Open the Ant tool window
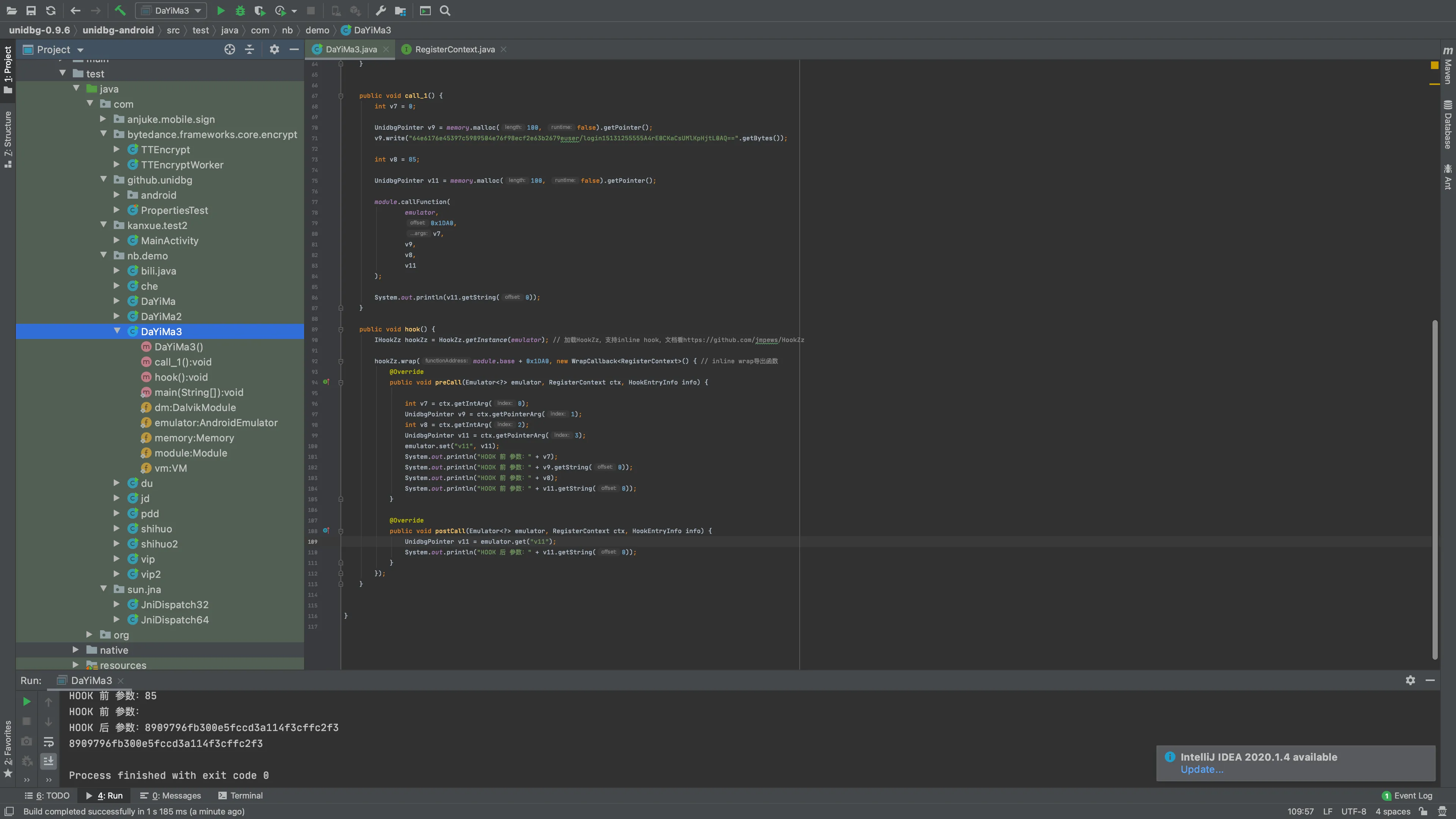 (x=1448, y=176)
